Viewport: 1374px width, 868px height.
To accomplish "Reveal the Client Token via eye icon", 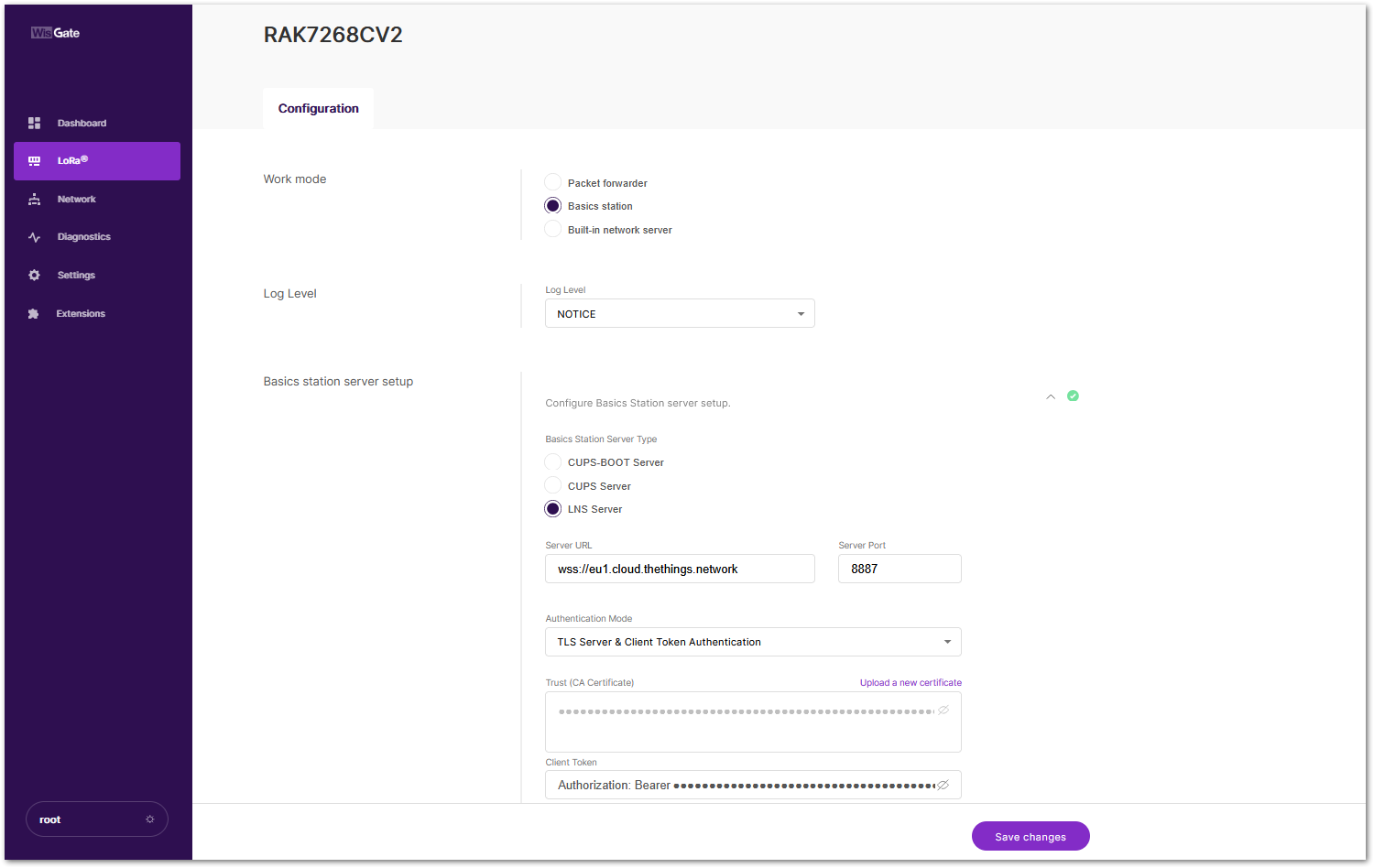I will [943, 785].
